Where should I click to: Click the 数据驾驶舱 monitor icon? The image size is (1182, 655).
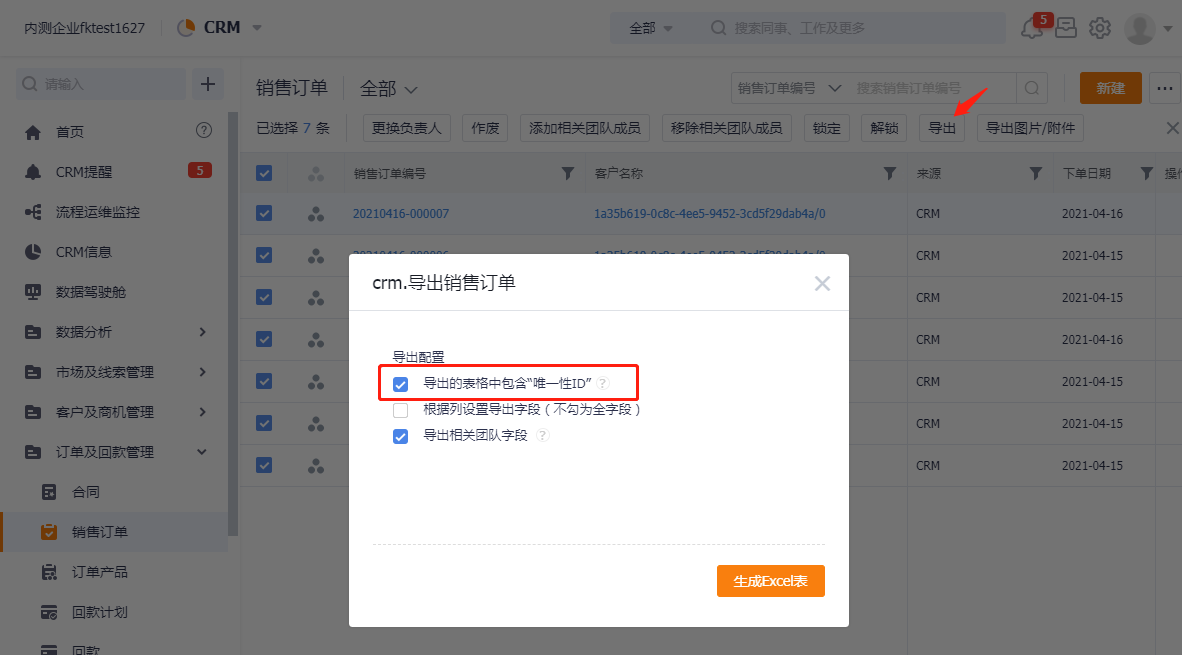[x=33, y=292]
